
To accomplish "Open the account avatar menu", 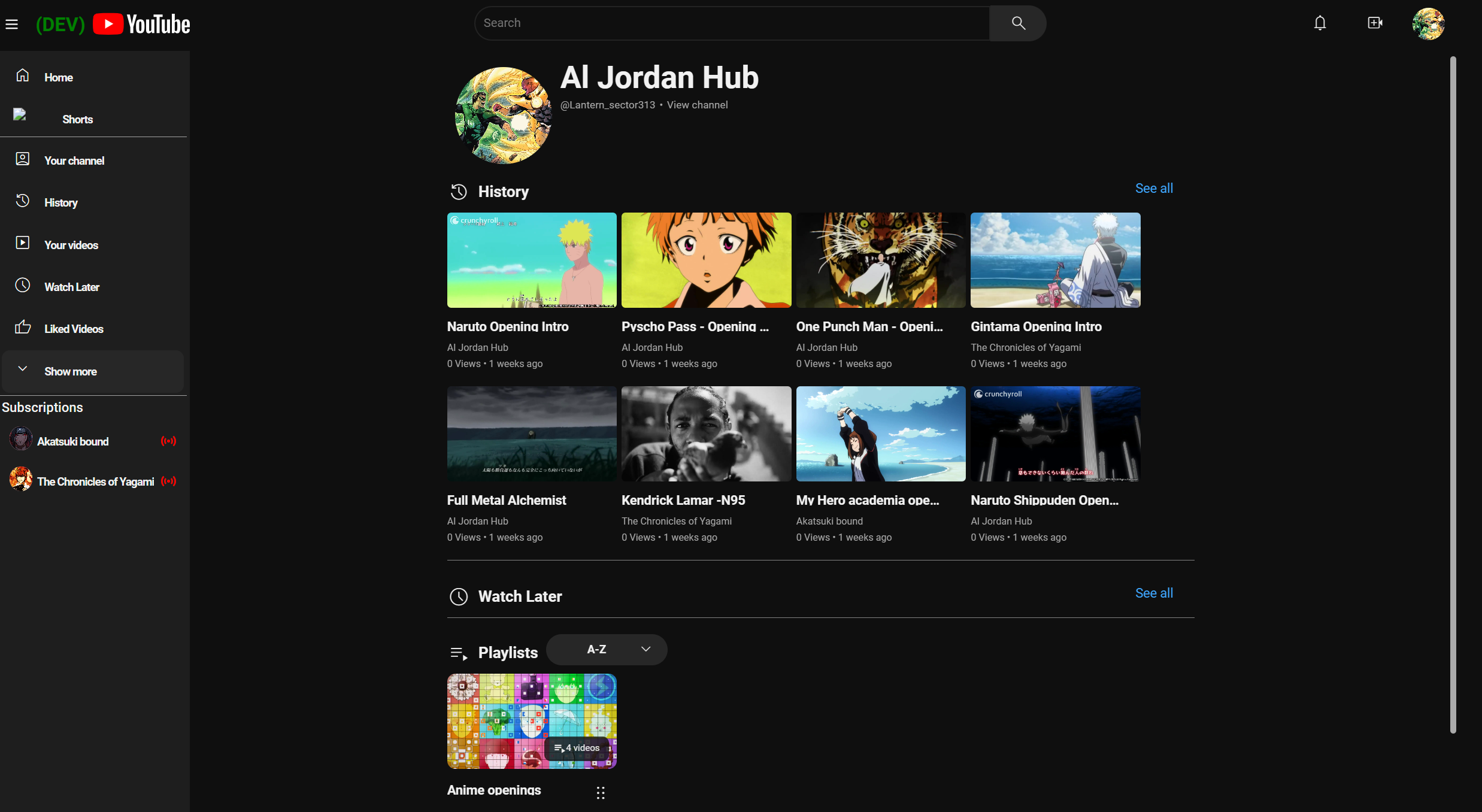I will (1428, 24).
